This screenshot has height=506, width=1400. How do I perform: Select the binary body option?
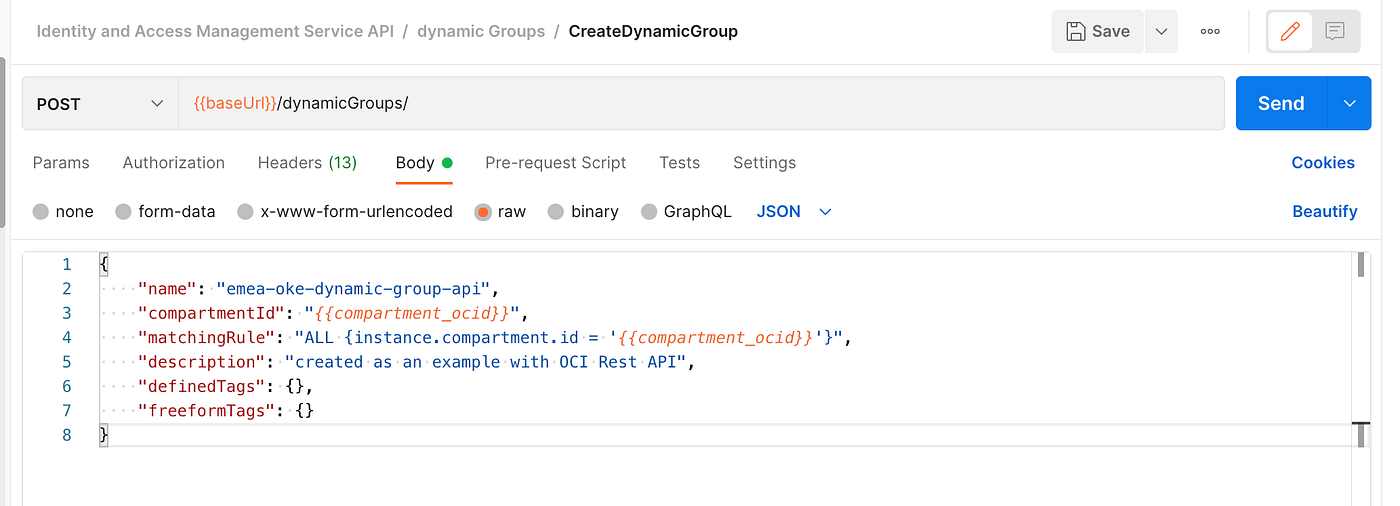tap(556, 212)
